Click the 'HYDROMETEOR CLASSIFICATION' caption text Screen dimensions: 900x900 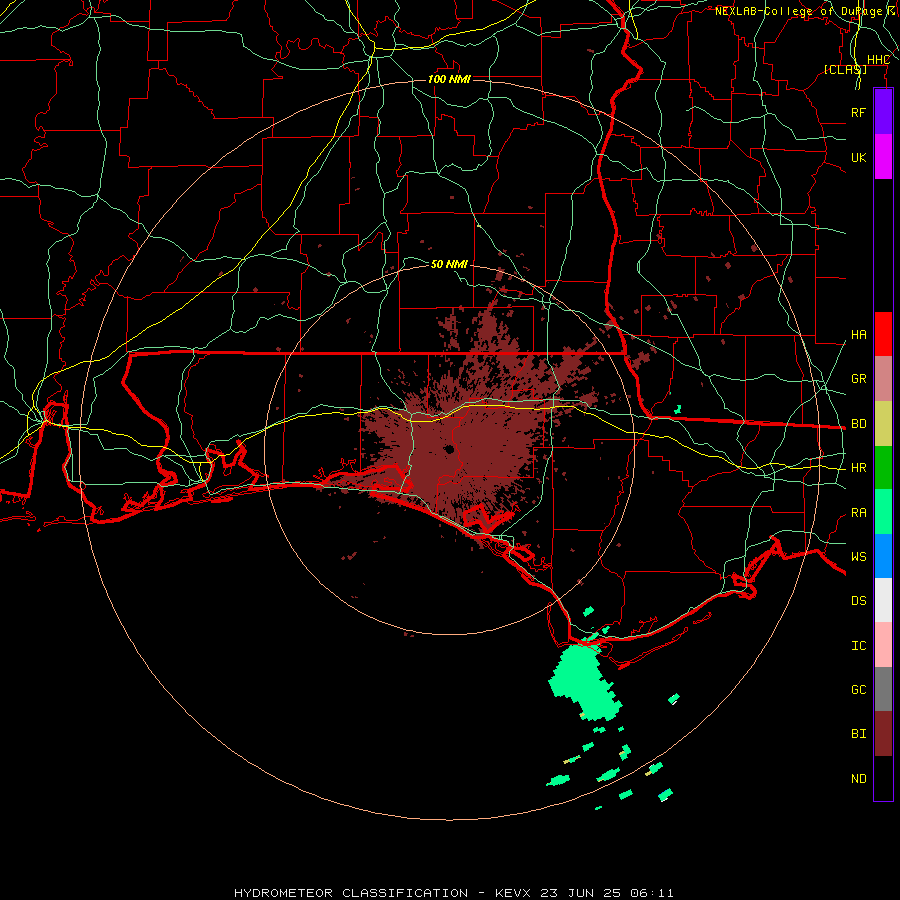point(351,893)
